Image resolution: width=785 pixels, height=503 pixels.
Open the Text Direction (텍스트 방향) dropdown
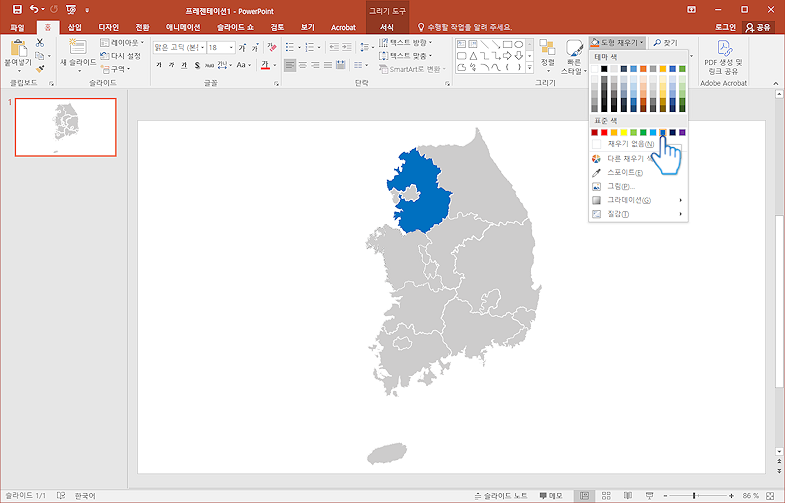click(x=405, y=43)
